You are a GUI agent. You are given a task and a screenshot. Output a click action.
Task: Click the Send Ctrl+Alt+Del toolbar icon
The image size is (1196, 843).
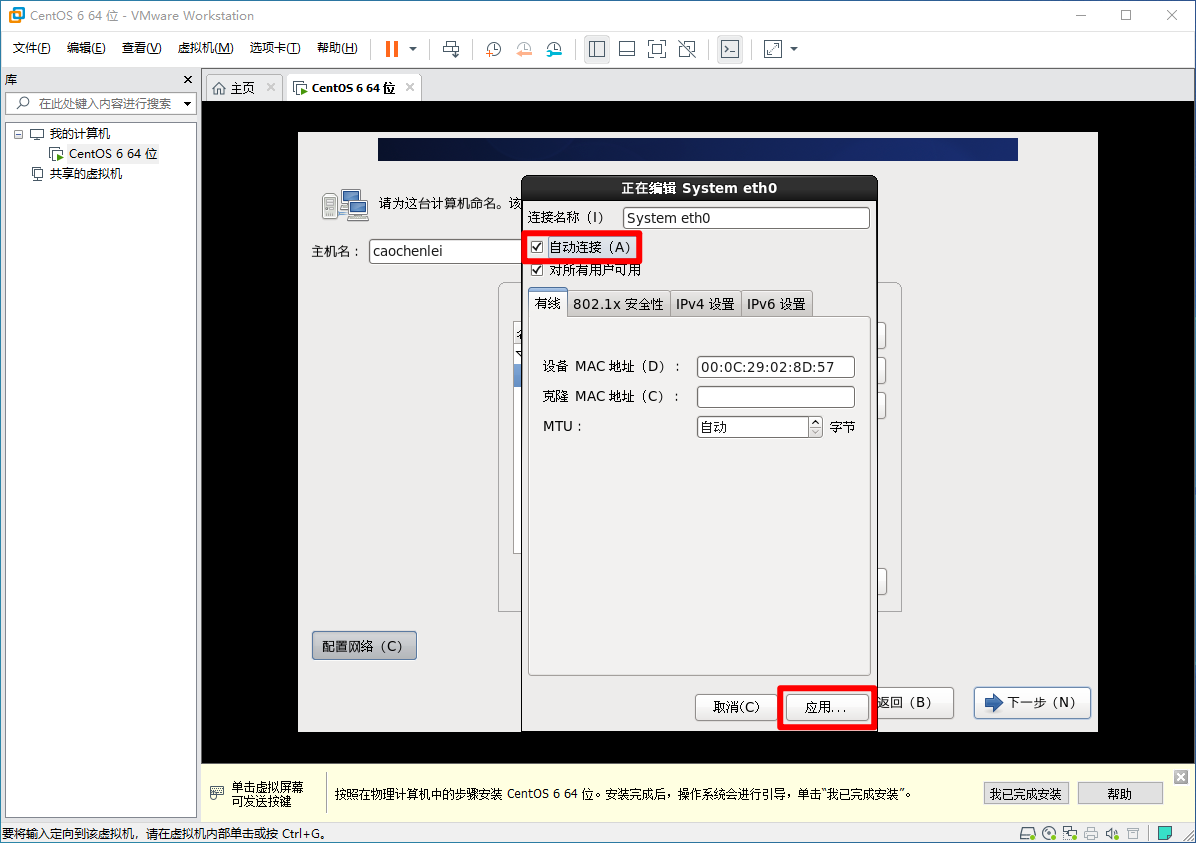451,49
